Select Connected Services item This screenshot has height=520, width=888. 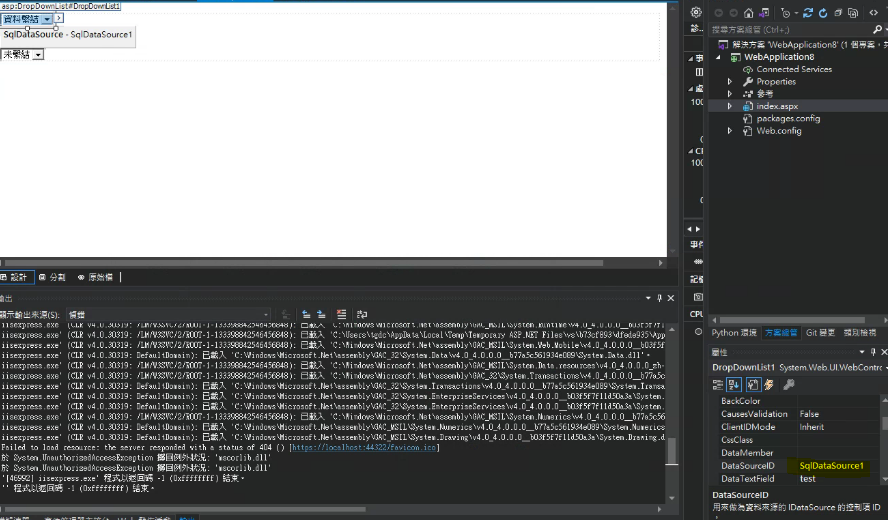(x=794, y=69)
